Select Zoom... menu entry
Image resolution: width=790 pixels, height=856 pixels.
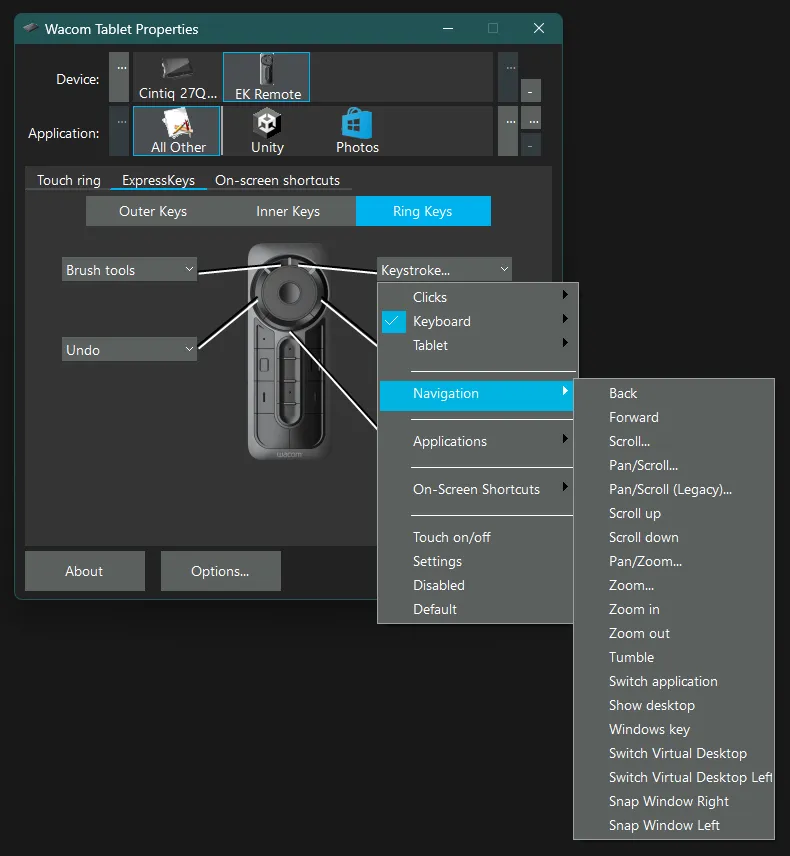(x=674, y=585)
